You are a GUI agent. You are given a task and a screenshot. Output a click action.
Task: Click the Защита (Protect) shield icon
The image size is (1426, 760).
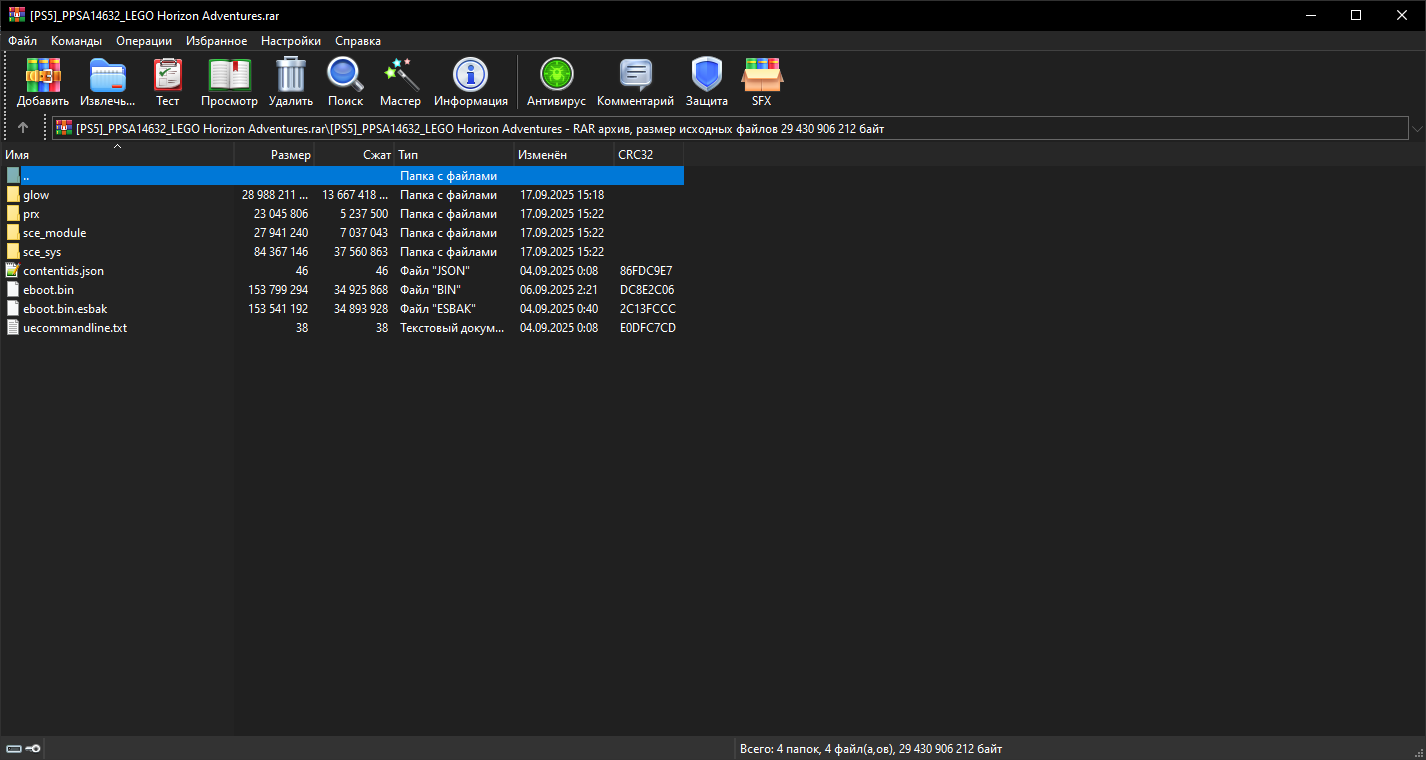(x=707, y=75)
